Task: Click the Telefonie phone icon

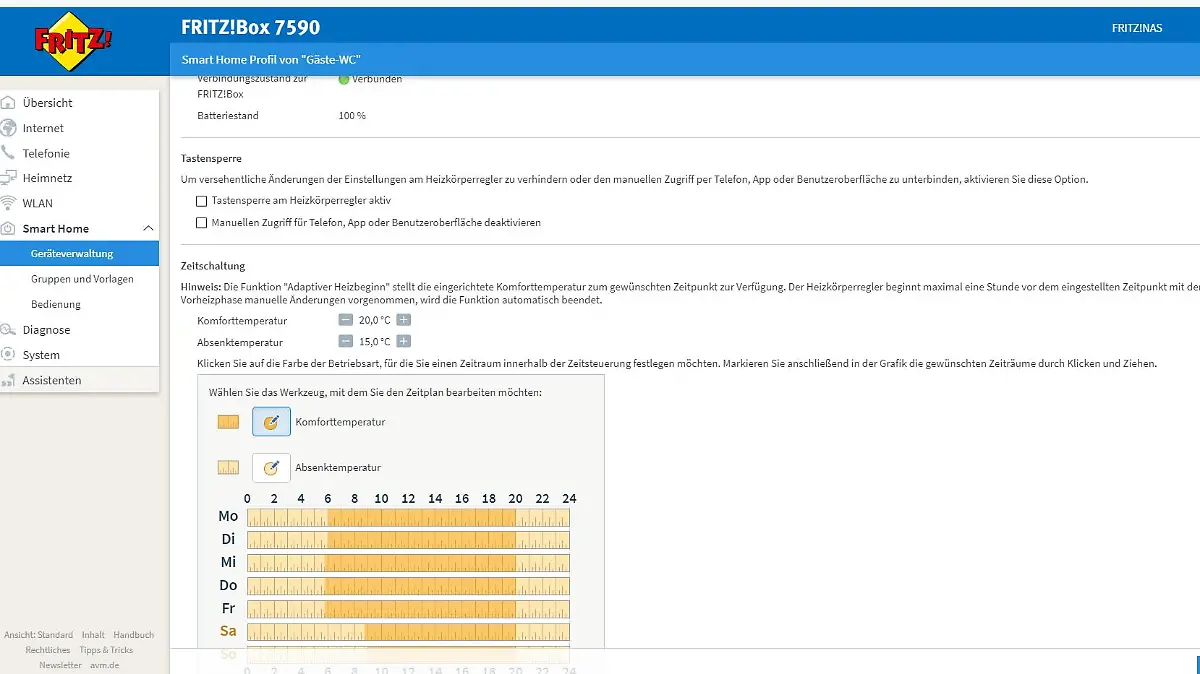Action: point(9,153)
